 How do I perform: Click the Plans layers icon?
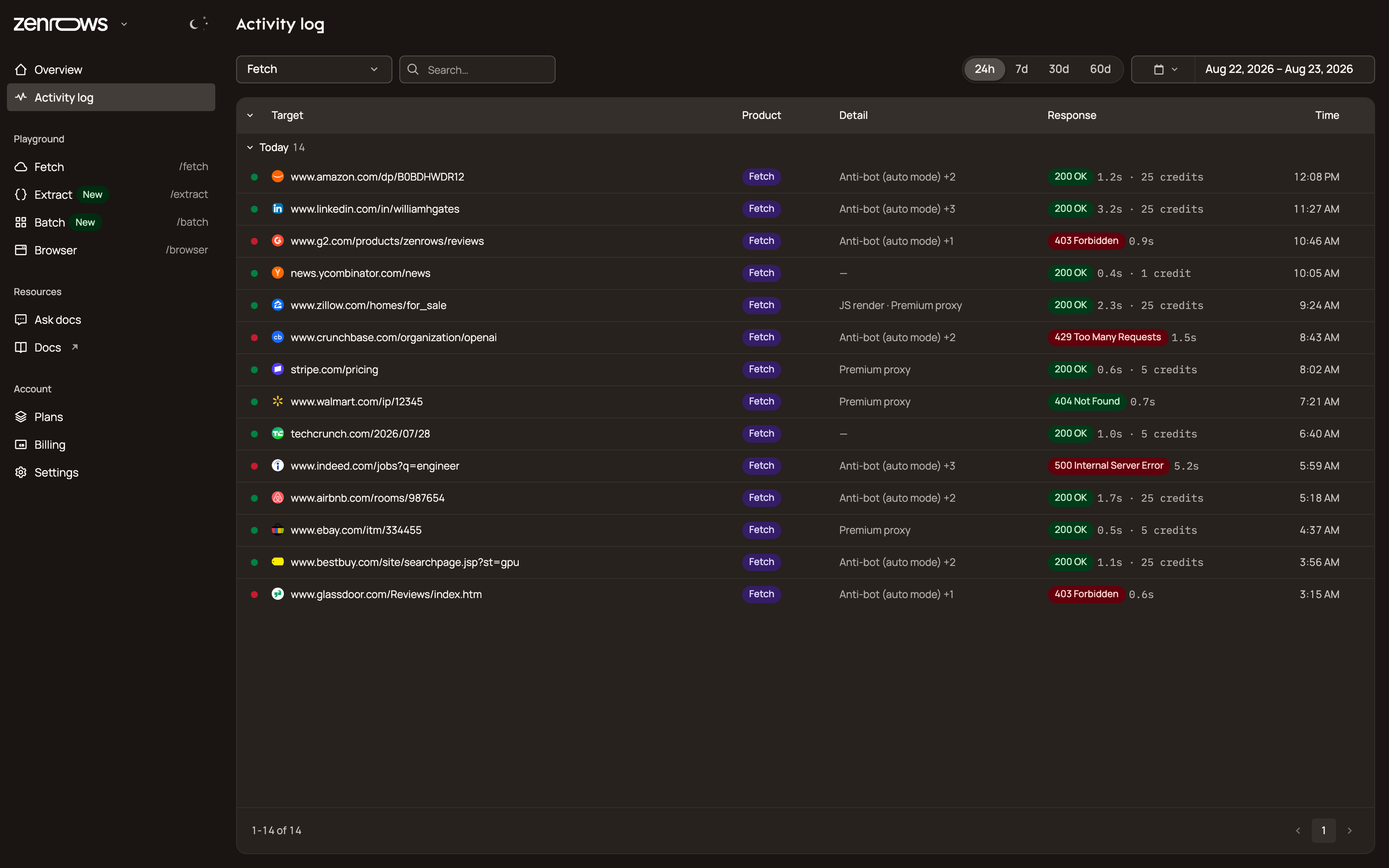click(x=21, y=416)
